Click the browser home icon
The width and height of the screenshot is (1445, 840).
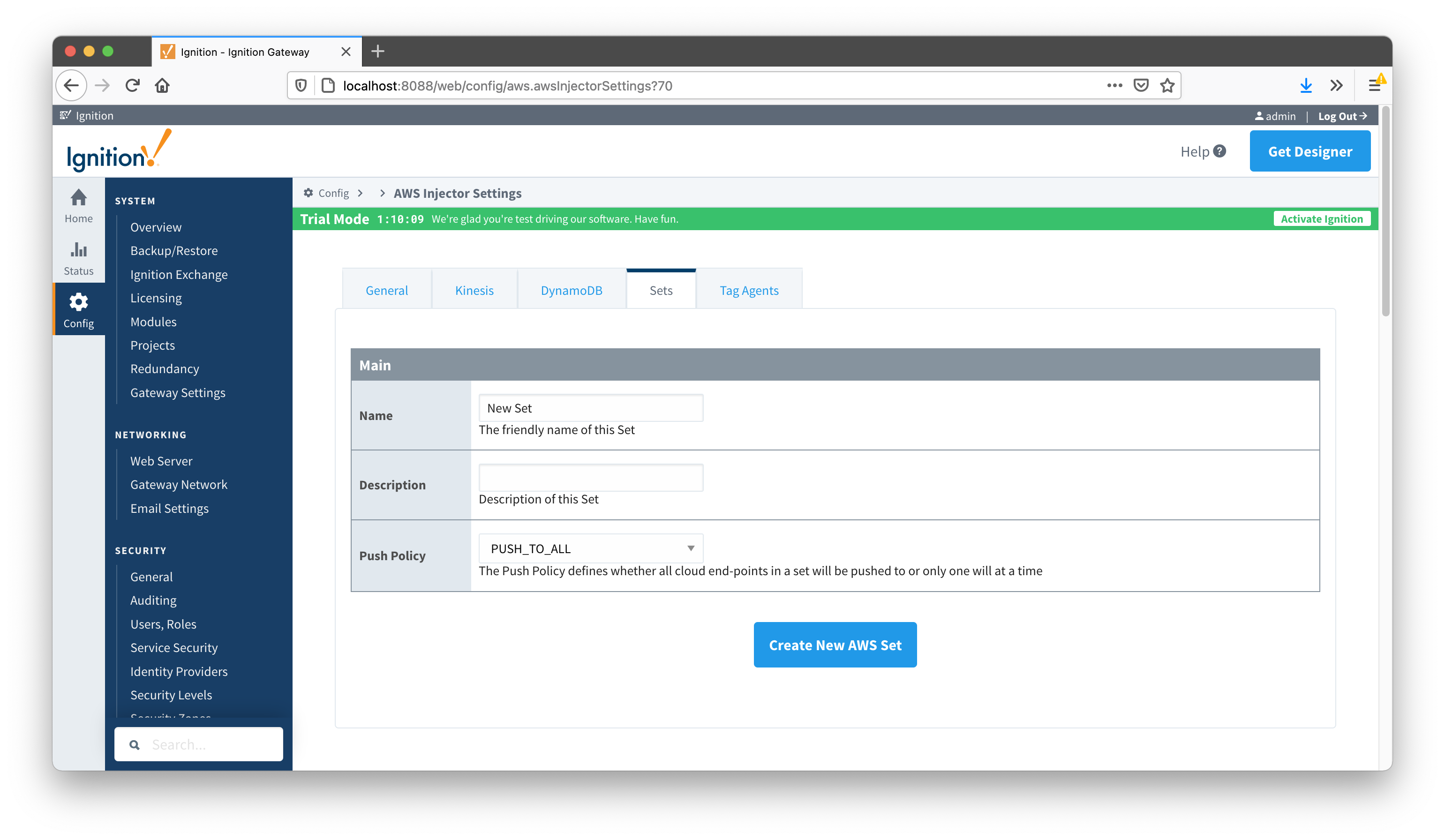[x=162, y=85]
